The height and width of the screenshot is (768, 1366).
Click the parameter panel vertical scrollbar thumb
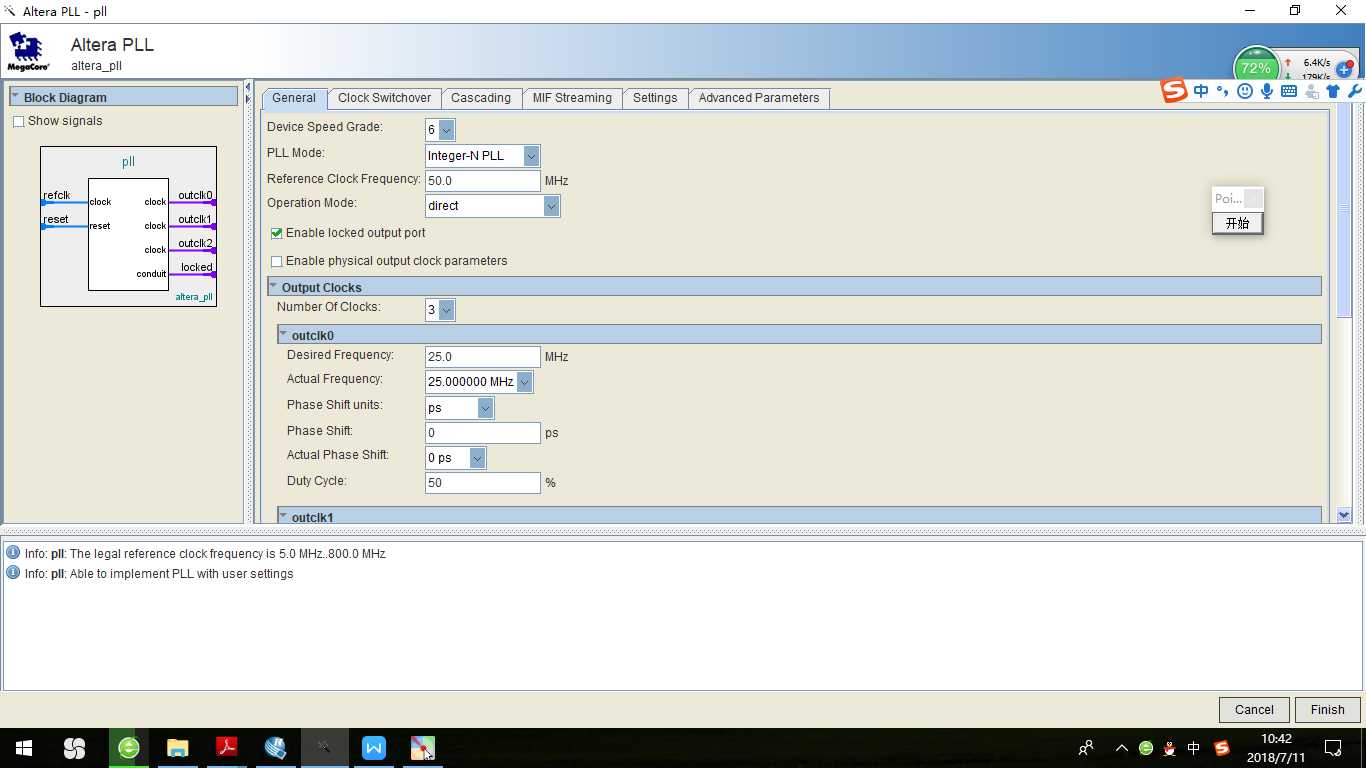1344,208
